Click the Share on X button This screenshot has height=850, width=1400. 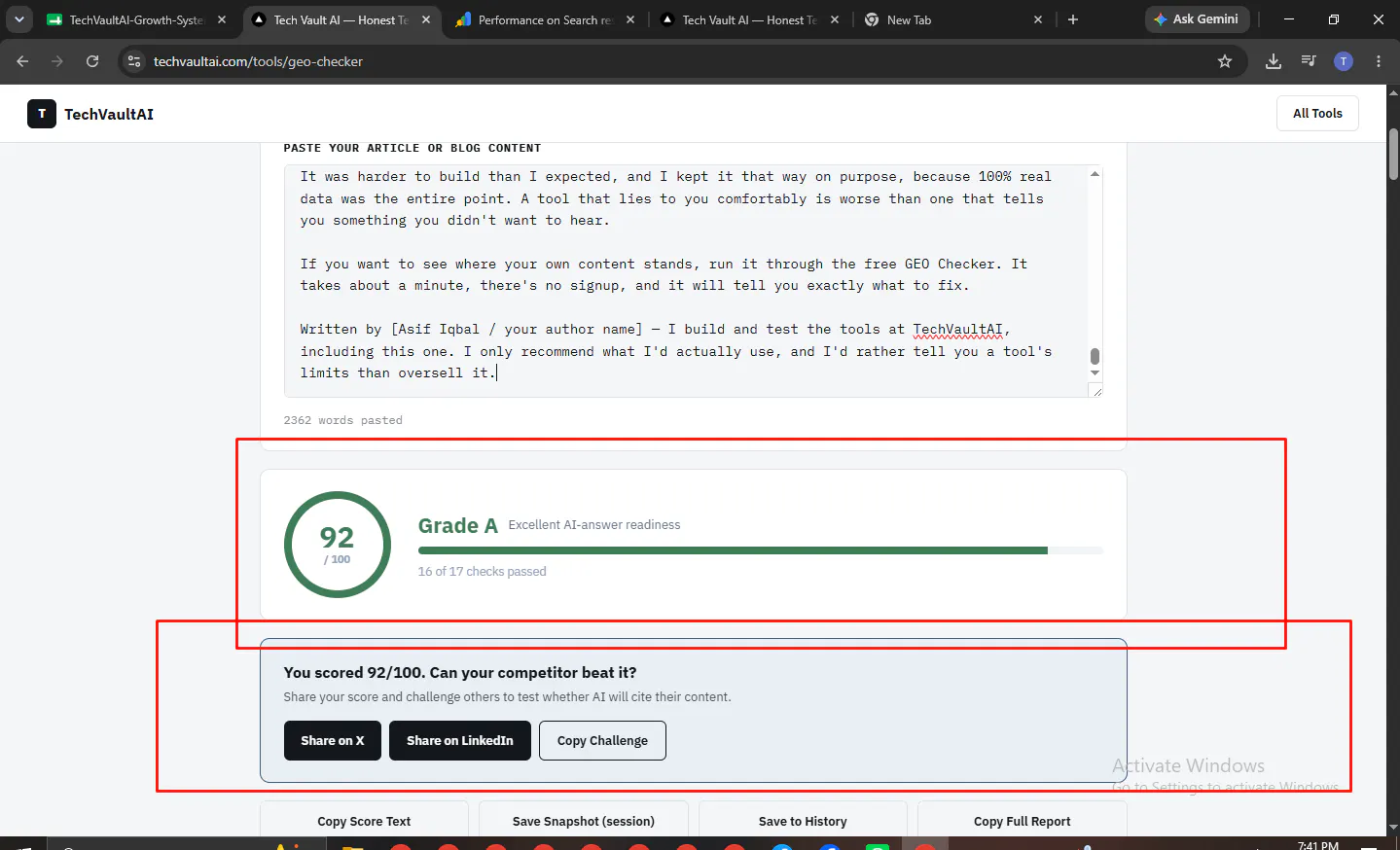tap(333, 740)
